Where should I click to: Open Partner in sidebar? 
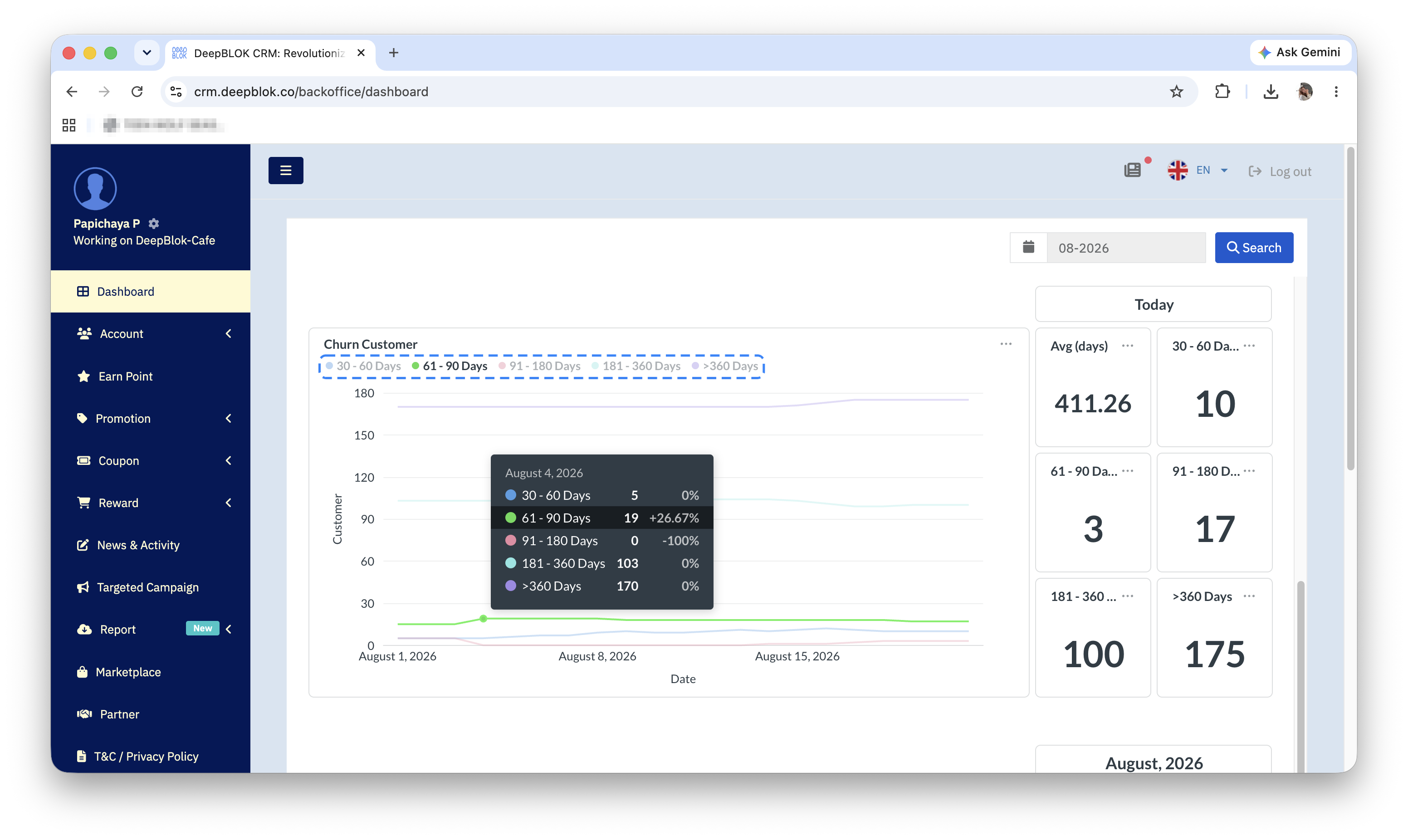pyautogui.click(x=151, y=714)
